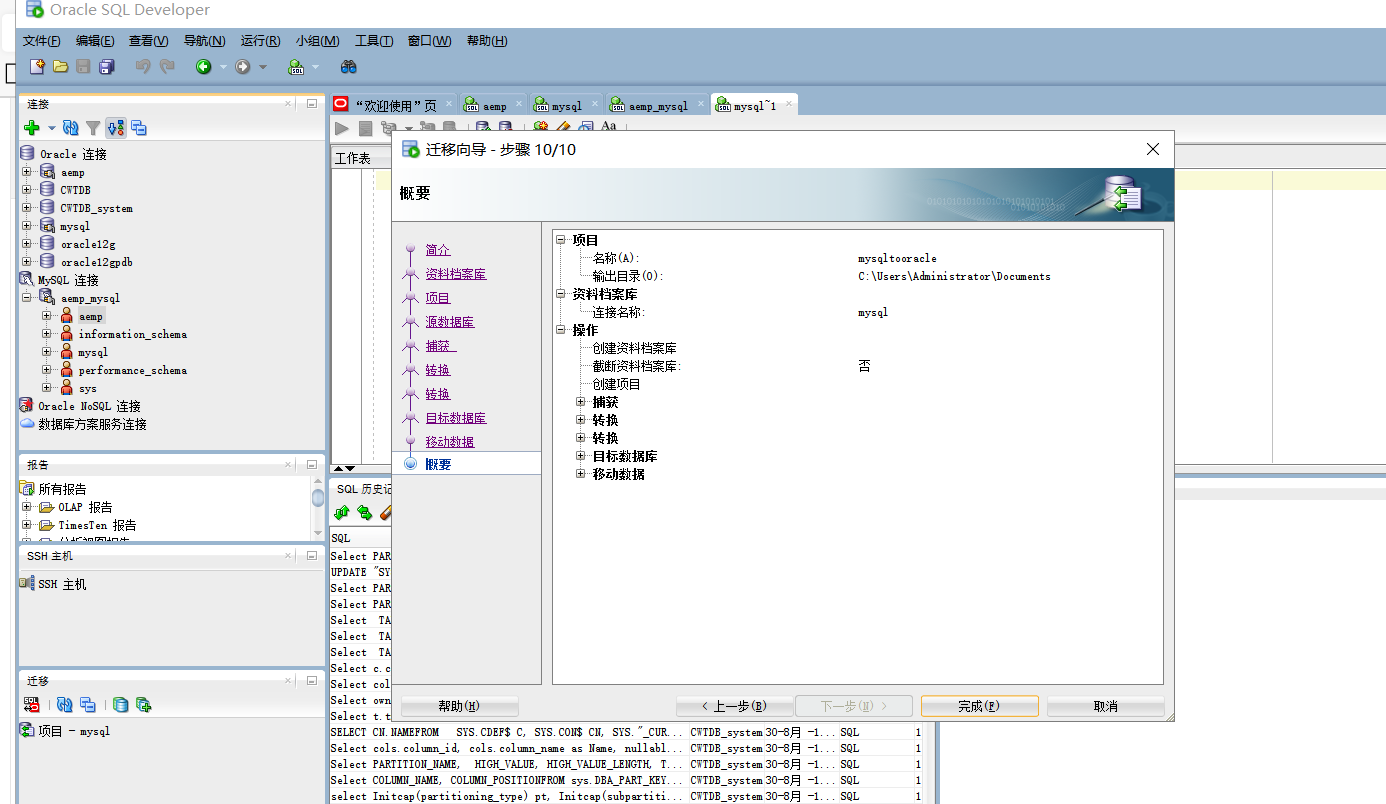Click the binoculars Find DB Object icon
The image size is (1386, 804).
[x=349, y=67]
